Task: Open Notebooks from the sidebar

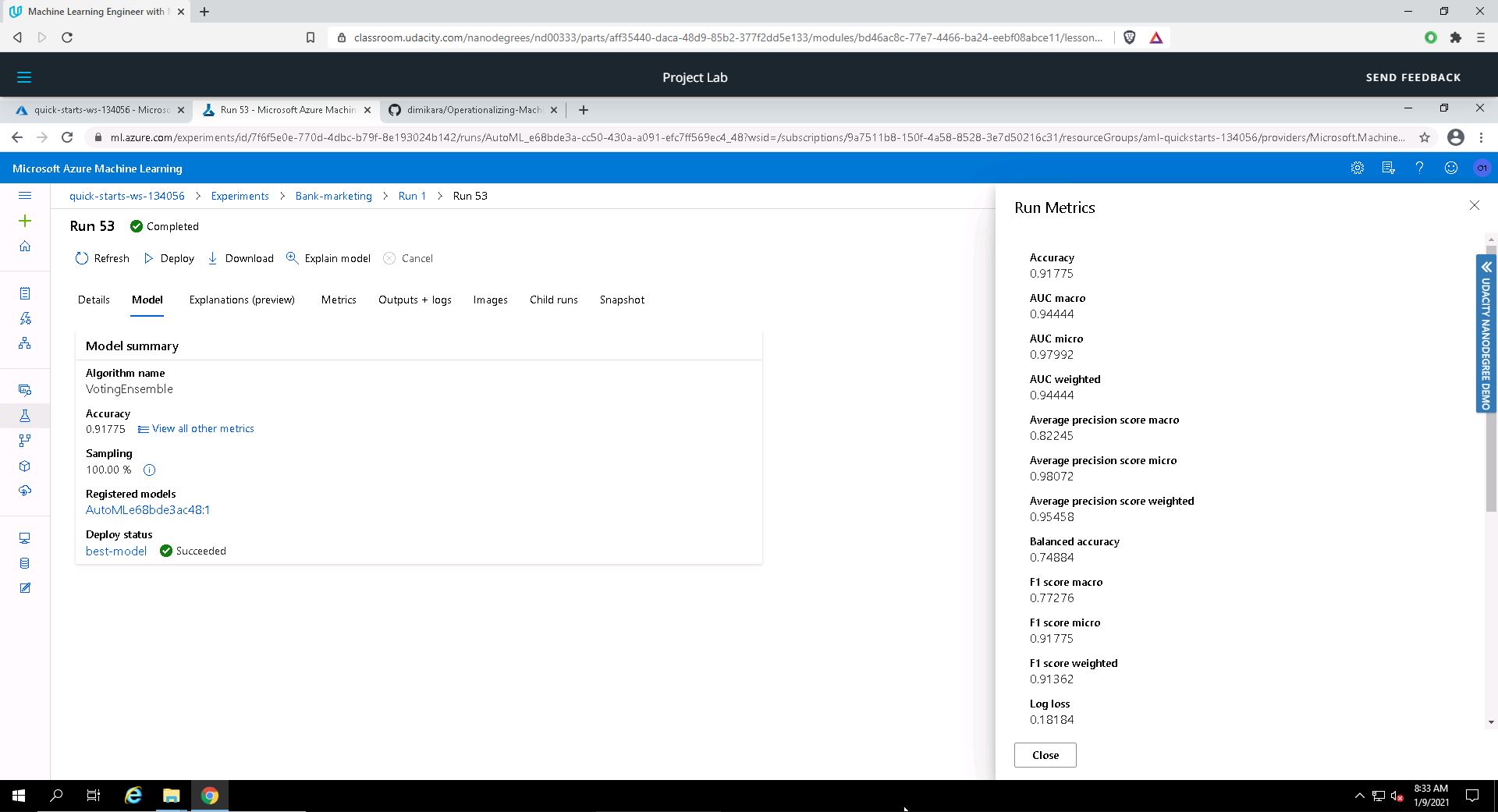Action: tap(25, 293)
